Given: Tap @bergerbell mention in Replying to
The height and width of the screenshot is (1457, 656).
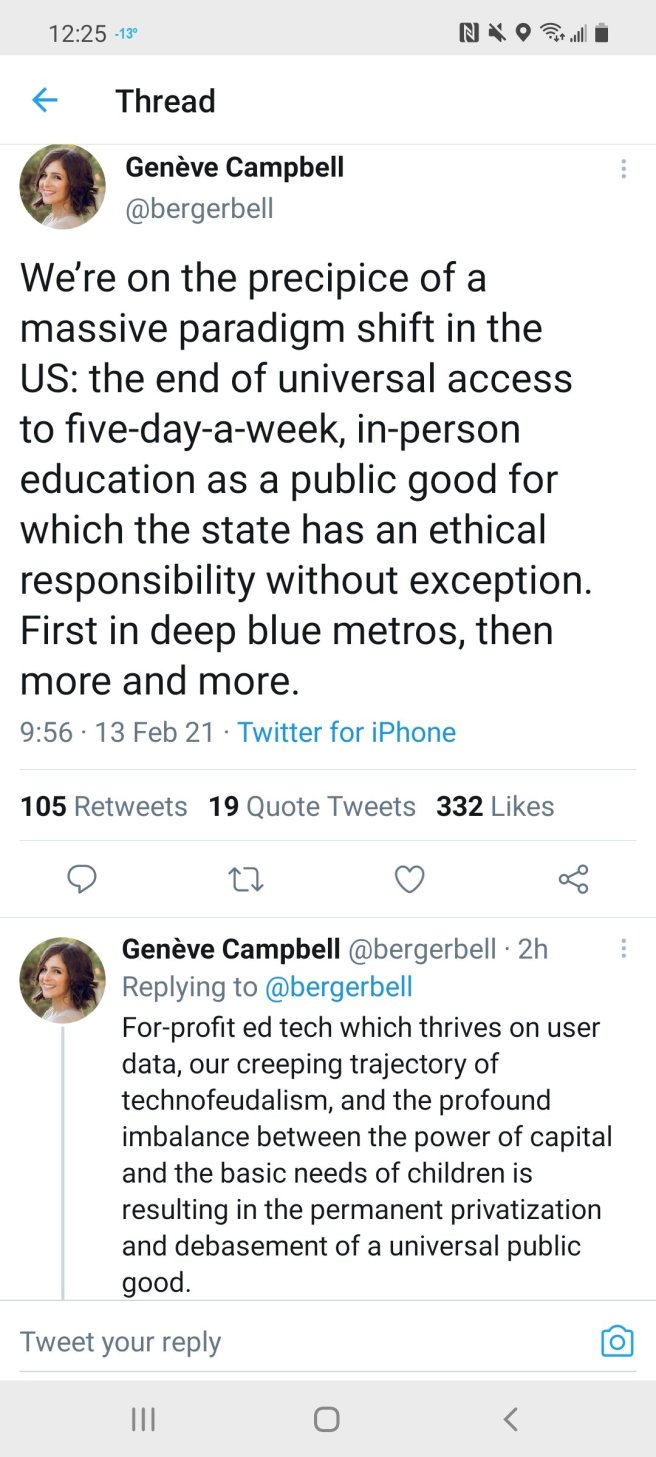Looking at the screenshot, I should 338,987.
